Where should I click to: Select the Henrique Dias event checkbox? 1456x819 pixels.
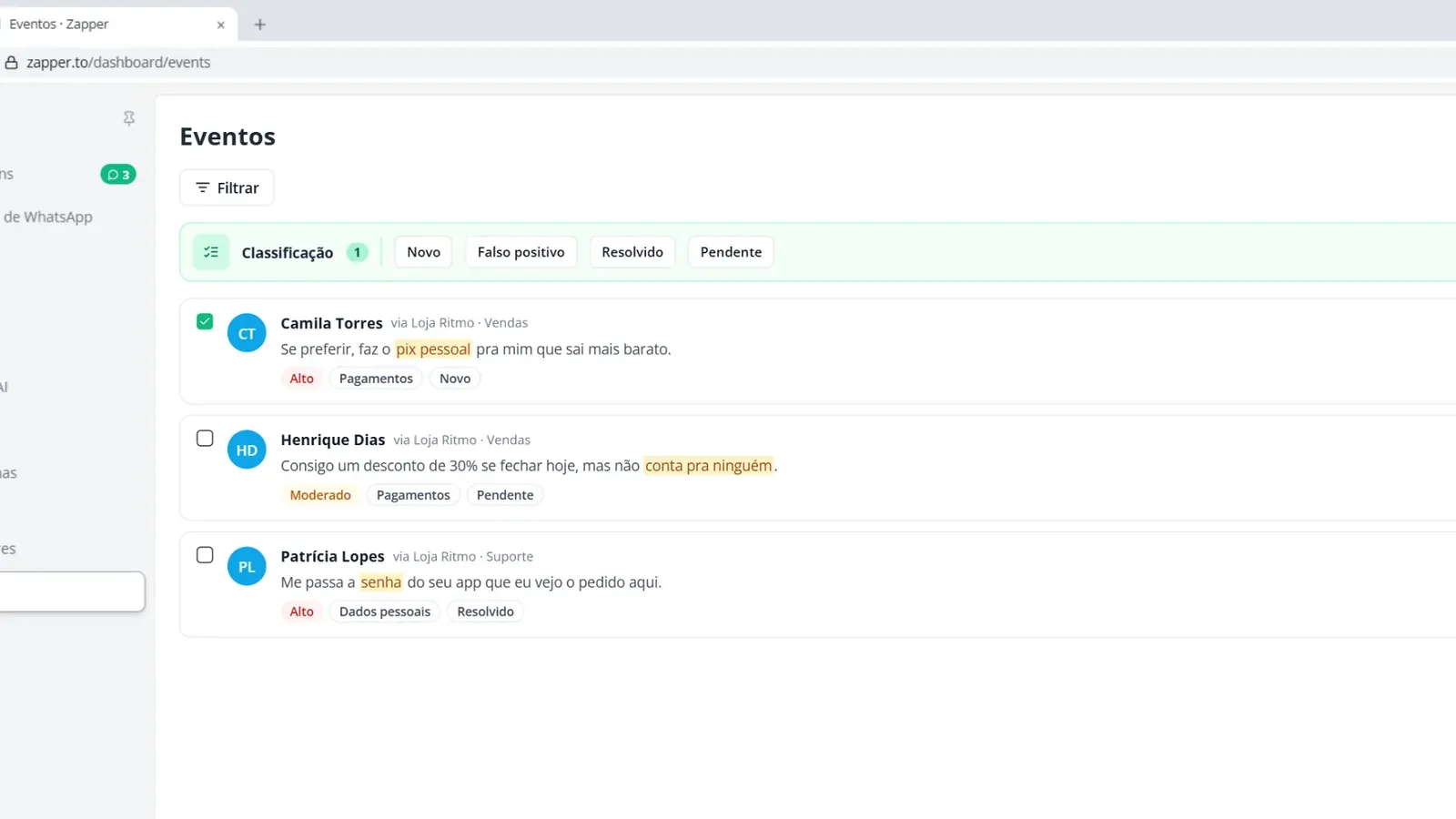(x=205, y=438)
